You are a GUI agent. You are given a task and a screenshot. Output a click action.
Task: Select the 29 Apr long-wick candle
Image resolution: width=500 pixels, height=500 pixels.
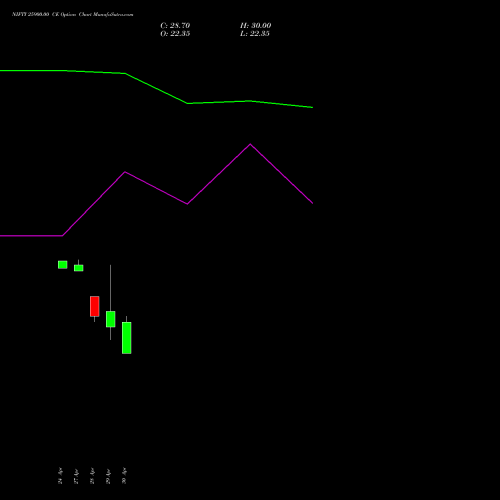coord(110,319)
